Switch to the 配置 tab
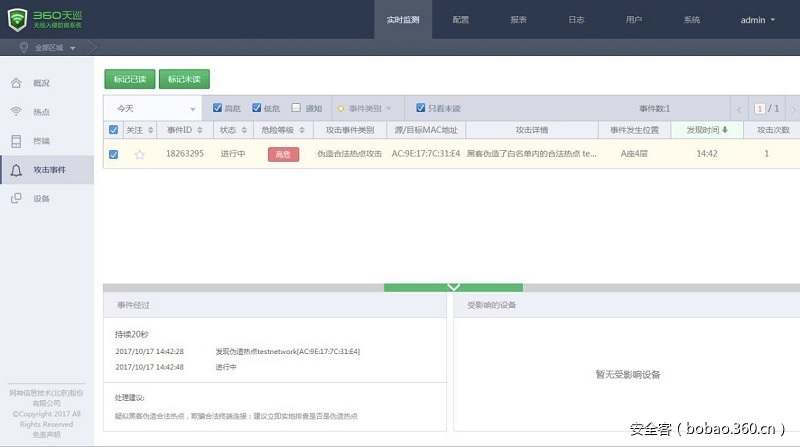Image resolution: width=800 pixels, height=447 pixels. coord(460,19)
